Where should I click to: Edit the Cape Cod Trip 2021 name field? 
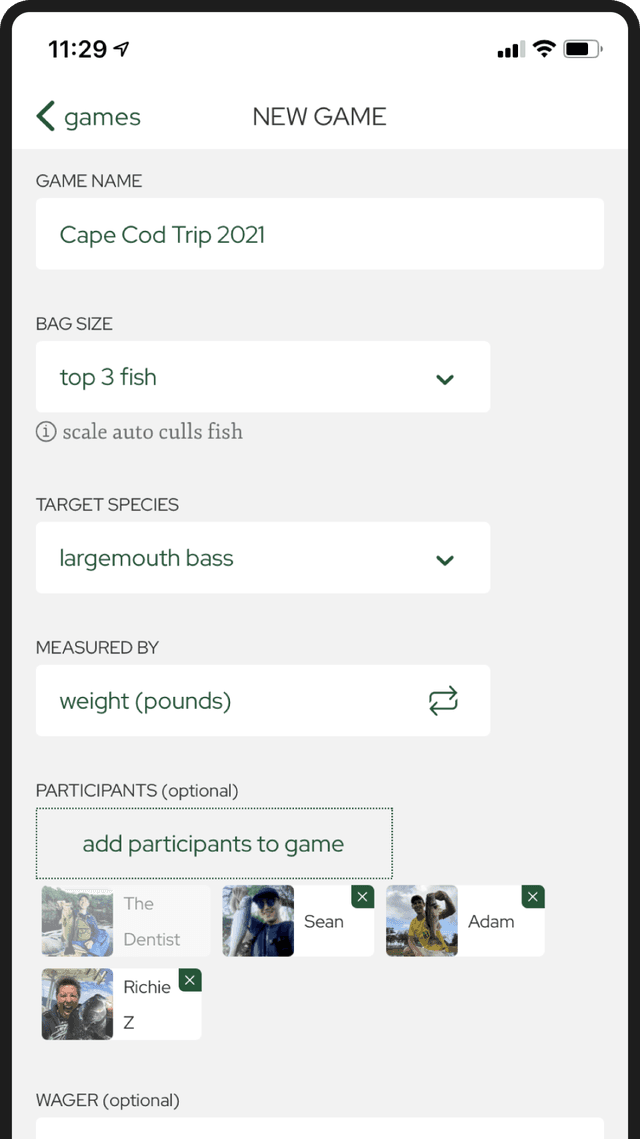[x=320, y=234]
